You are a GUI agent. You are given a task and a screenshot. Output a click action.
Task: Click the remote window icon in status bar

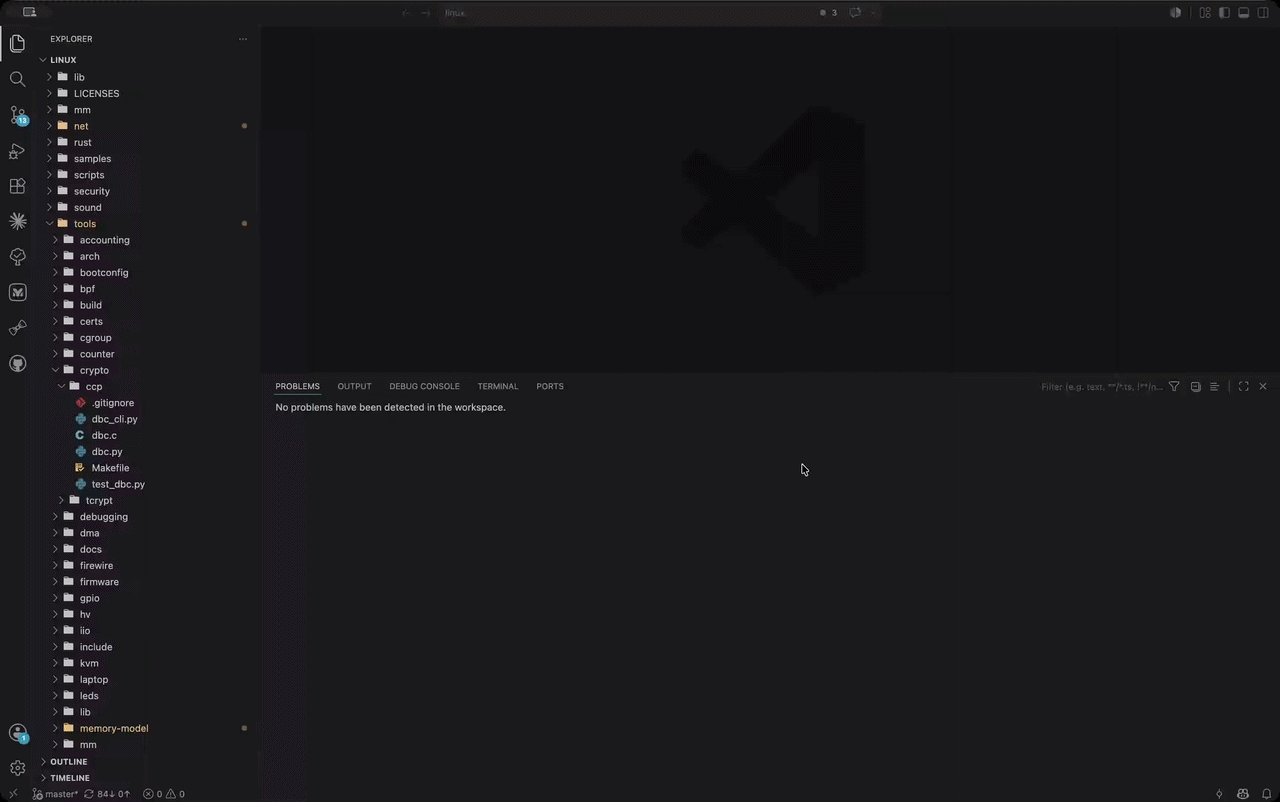[13, 794]
